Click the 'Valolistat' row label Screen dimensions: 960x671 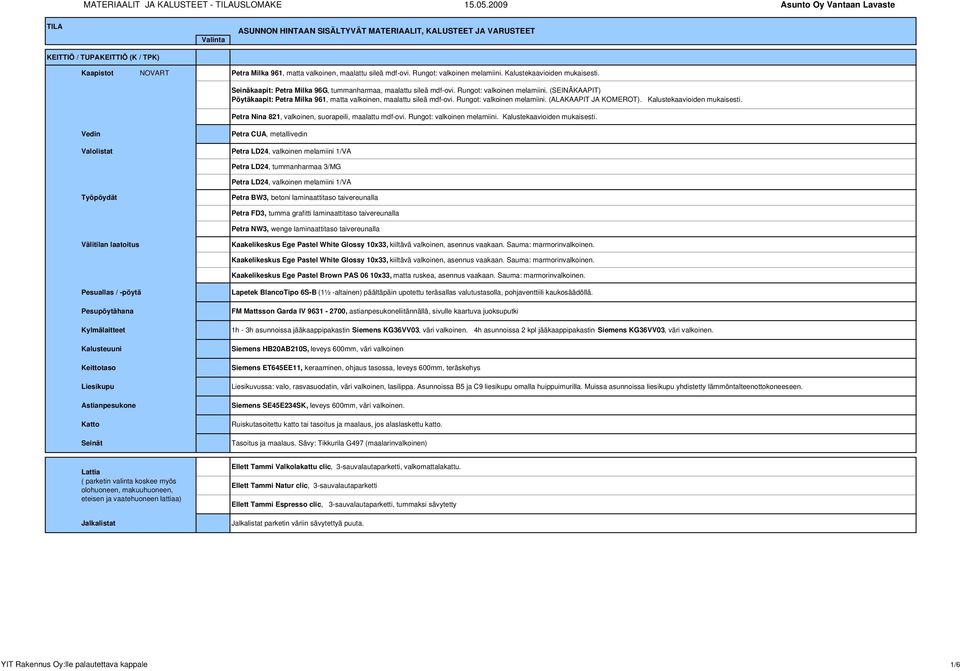tap(97, 151)
